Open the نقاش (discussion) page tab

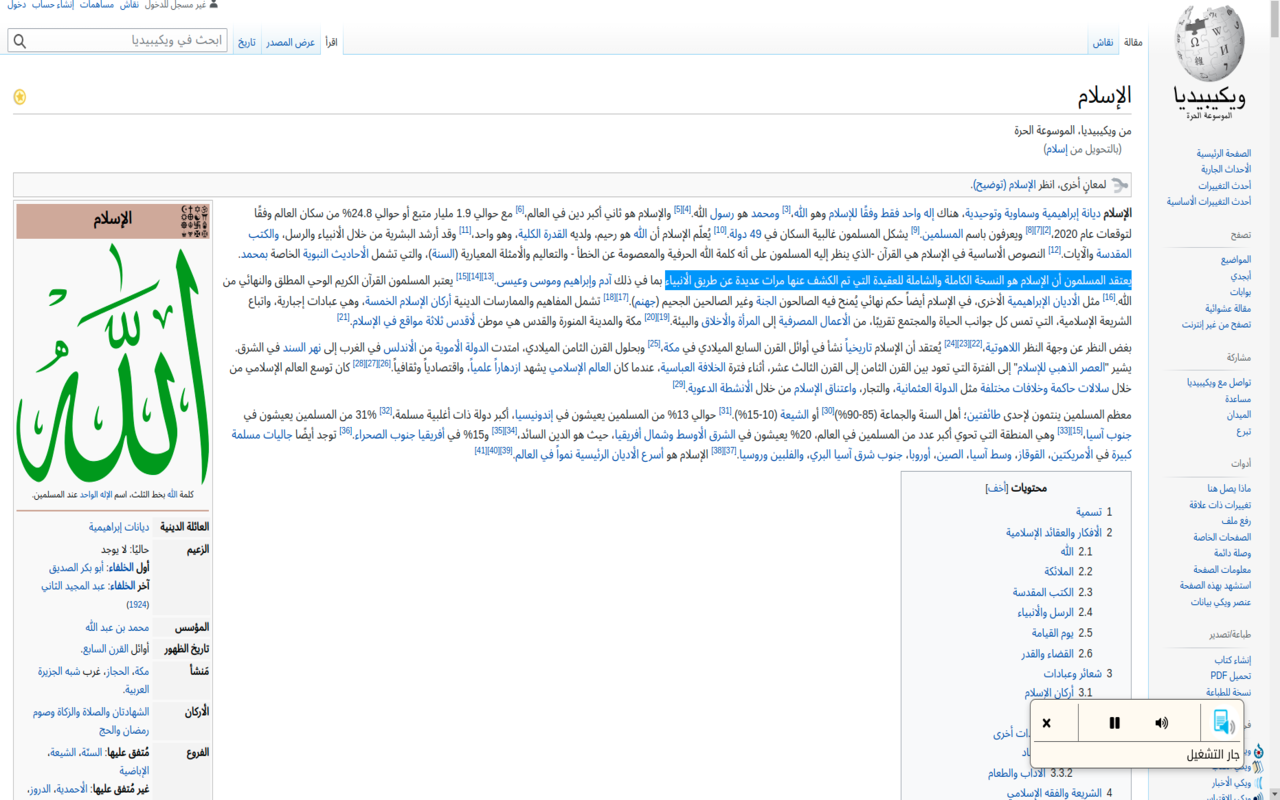pos(1103,42)
